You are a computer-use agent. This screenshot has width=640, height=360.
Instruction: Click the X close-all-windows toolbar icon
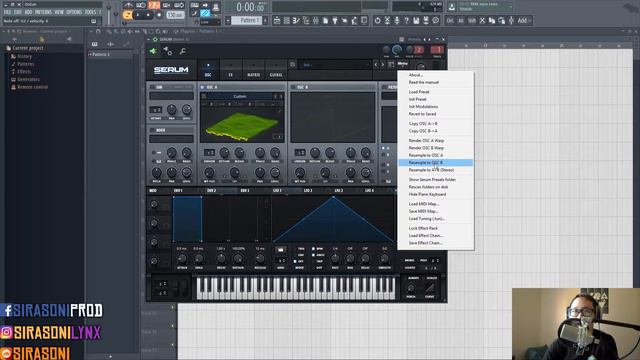pos(482,20)
